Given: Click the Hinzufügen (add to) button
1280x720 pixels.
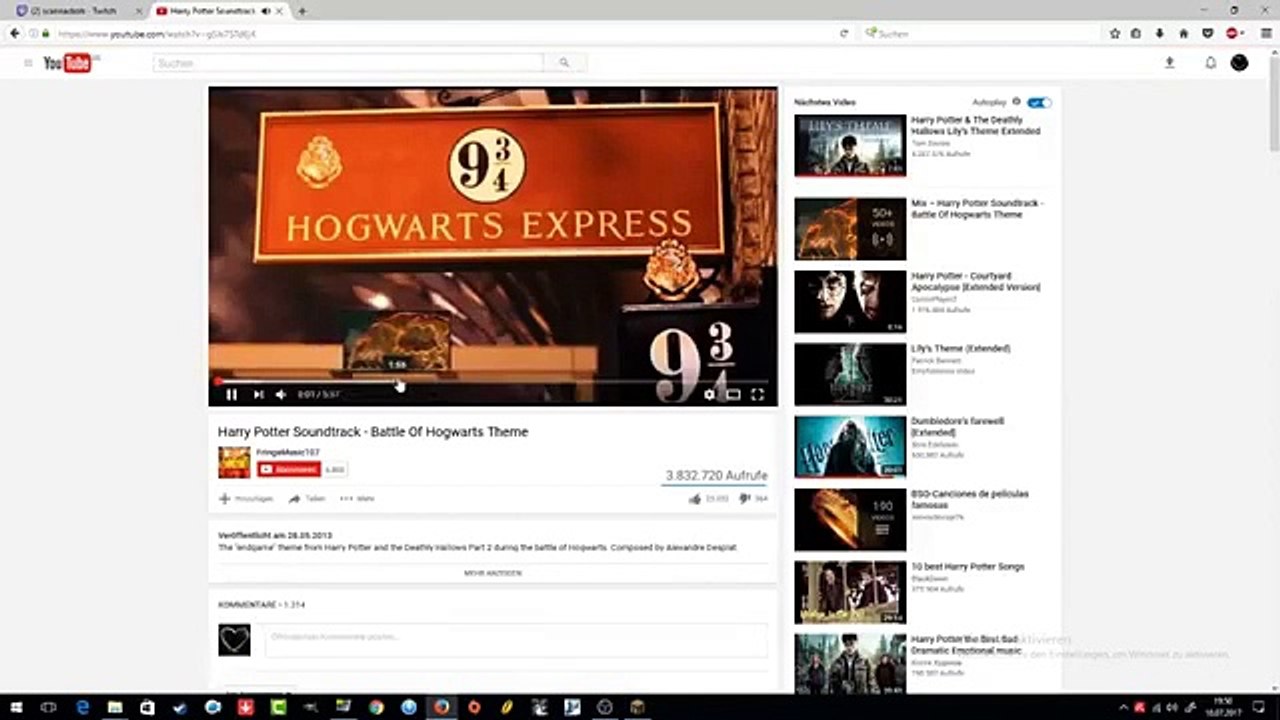Looking at the screenshot, I should pyautogui.click(x=246, y=498).
